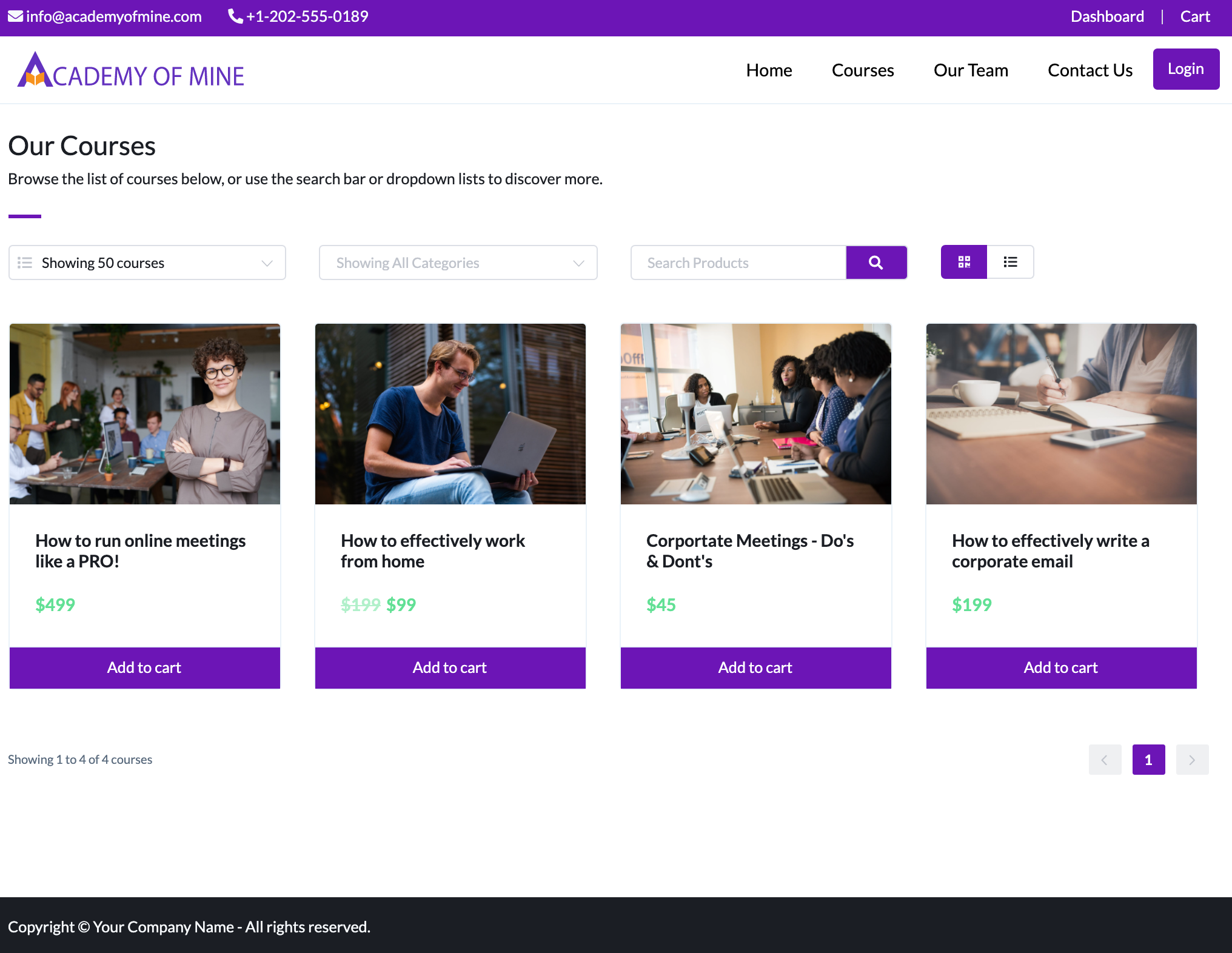This screenshot has width=1232, height=953.
Task: Click the envelope email icon
Action: [x=15, y=16]
